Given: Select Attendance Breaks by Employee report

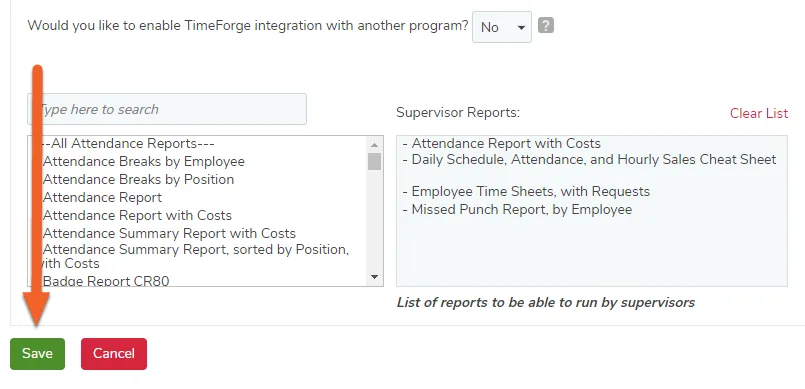Looking at the screenshot, I should pyautogui.click(x=144, y=162).
